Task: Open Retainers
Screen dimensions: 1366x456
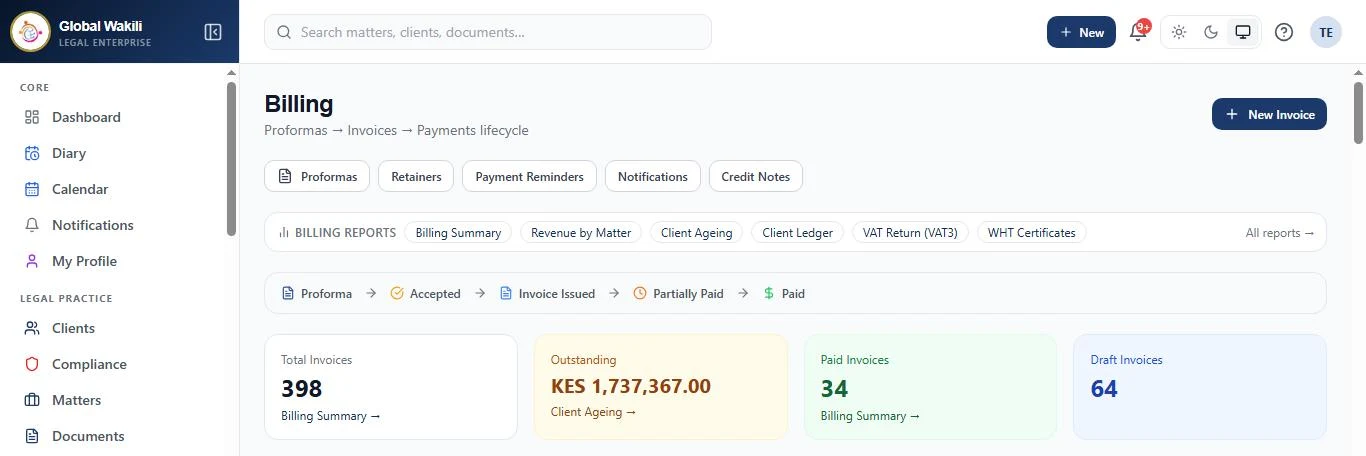Action: pos(416,176)
